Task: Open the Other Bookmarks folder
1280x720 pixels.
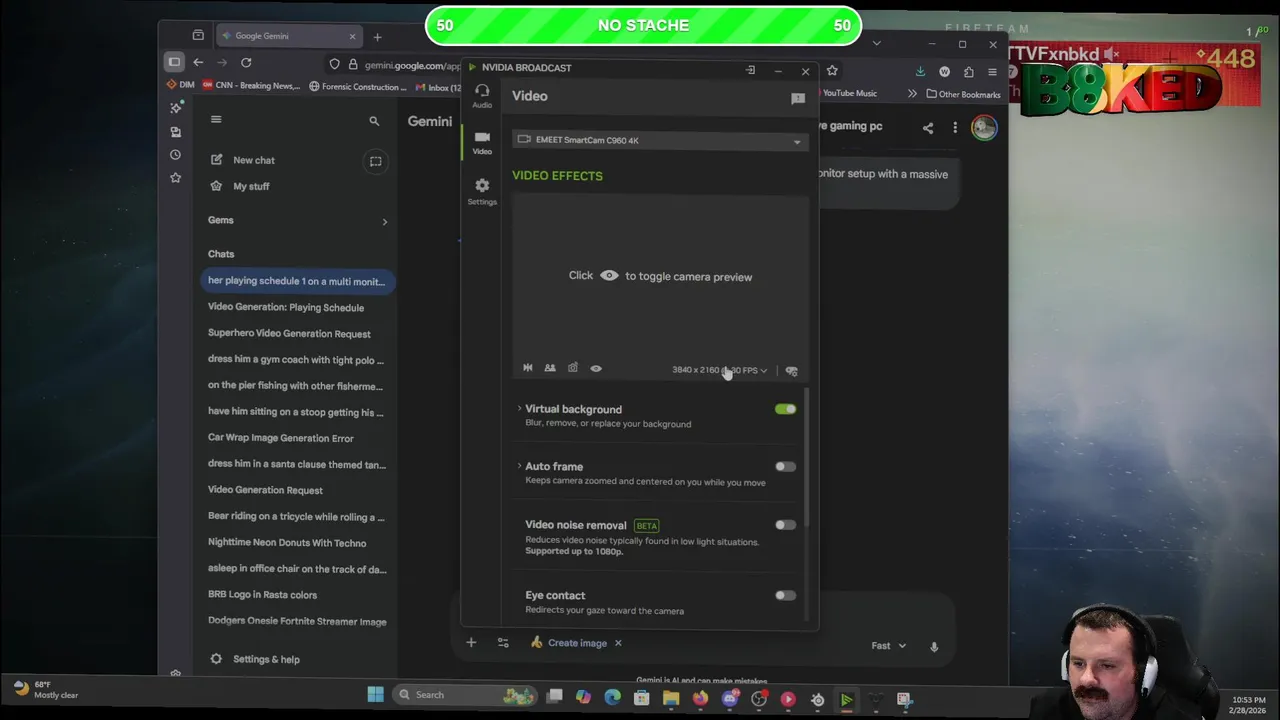Action: click(963, 95)
